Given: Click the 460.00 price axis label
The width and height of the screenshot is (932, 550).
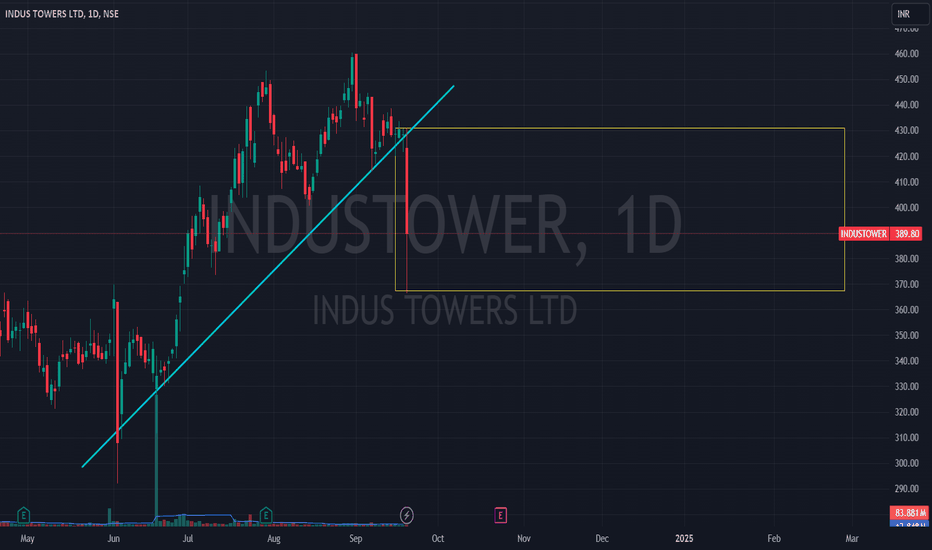Looking at the screenshot, I should 906,54.
